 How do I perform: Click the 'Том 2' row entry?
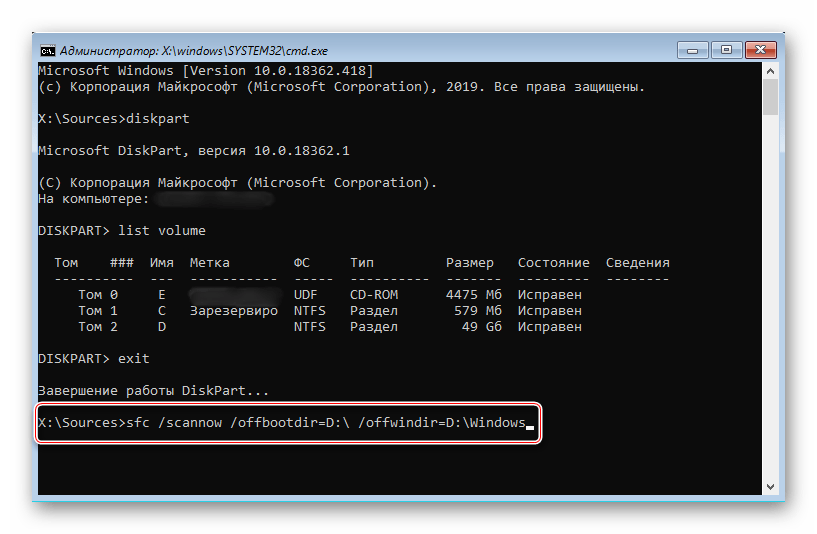[x=98, y=327]
